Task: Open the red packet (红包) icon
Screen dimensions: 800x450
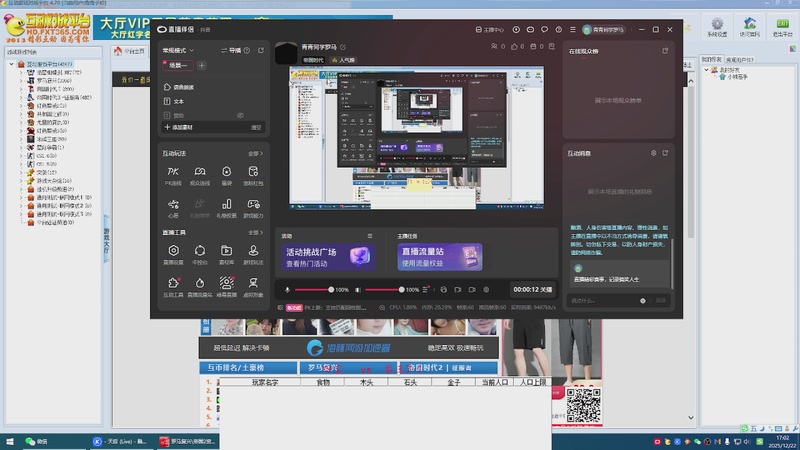Action: pyautogui.click(x=253, y=176)
